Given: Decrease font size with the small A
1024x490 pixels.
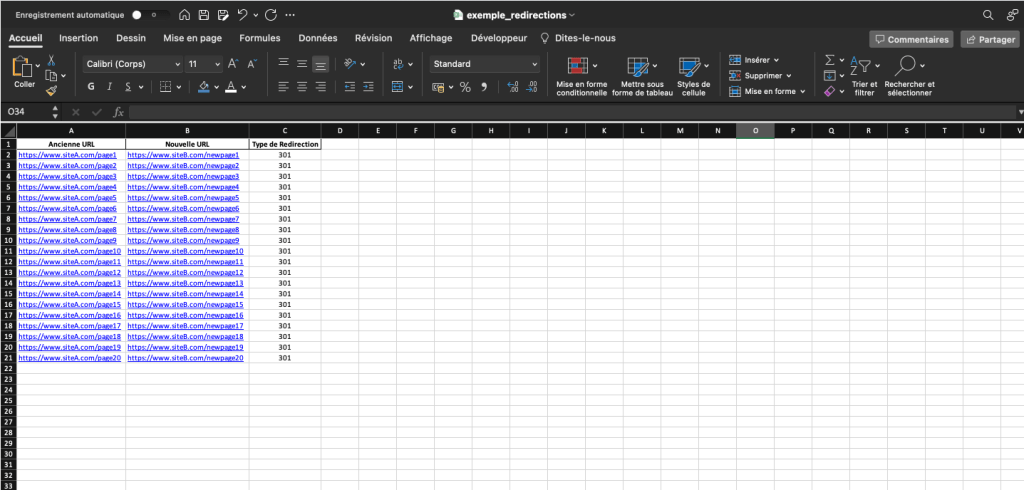Looking at the screenshot, I should click(252, 64).
